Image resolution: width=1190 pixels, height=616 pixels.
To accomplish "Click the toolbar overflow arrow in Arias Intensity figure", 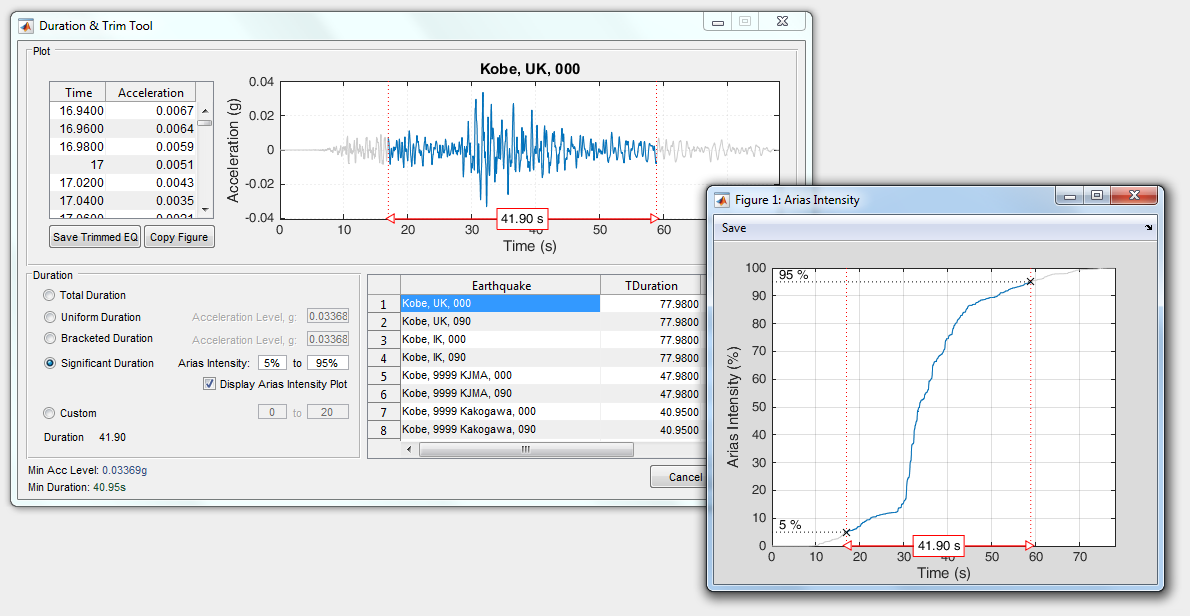I will [x=1148, y=229].
